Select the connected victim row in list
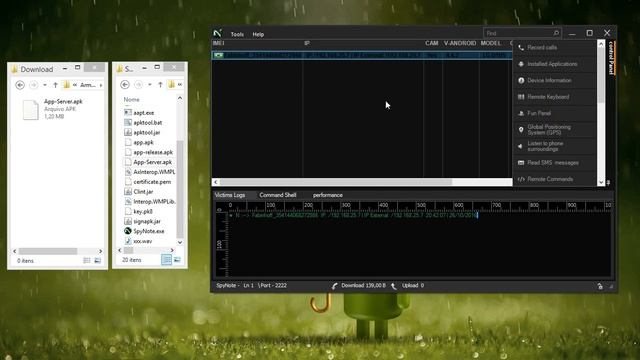The width and height of the screenshot is (640, 360). [x=362, y=55]
